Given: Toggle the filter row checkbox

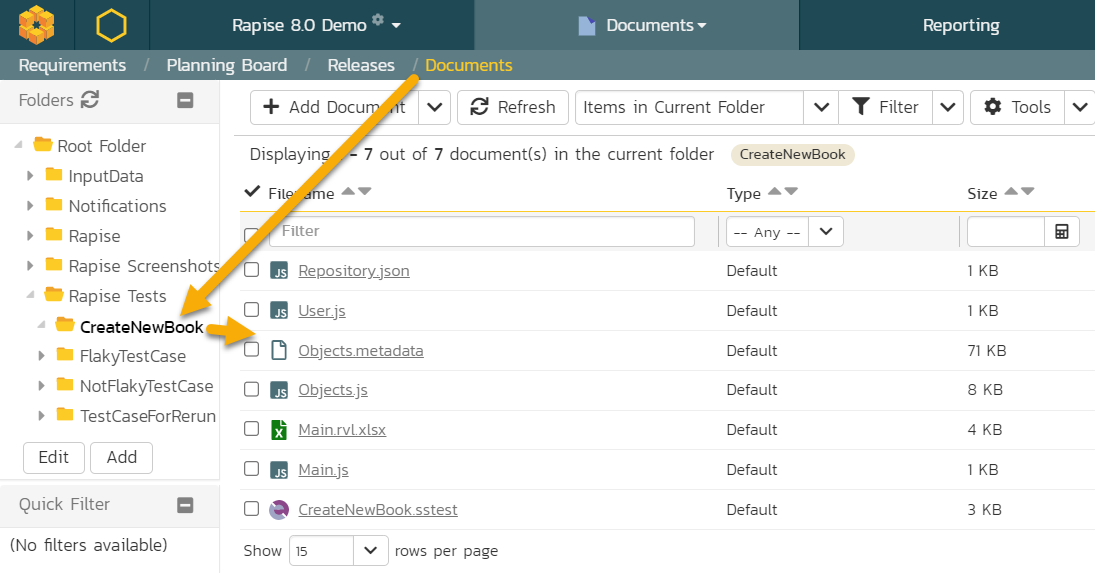Looking at the screenshot, I should point(251,235).
